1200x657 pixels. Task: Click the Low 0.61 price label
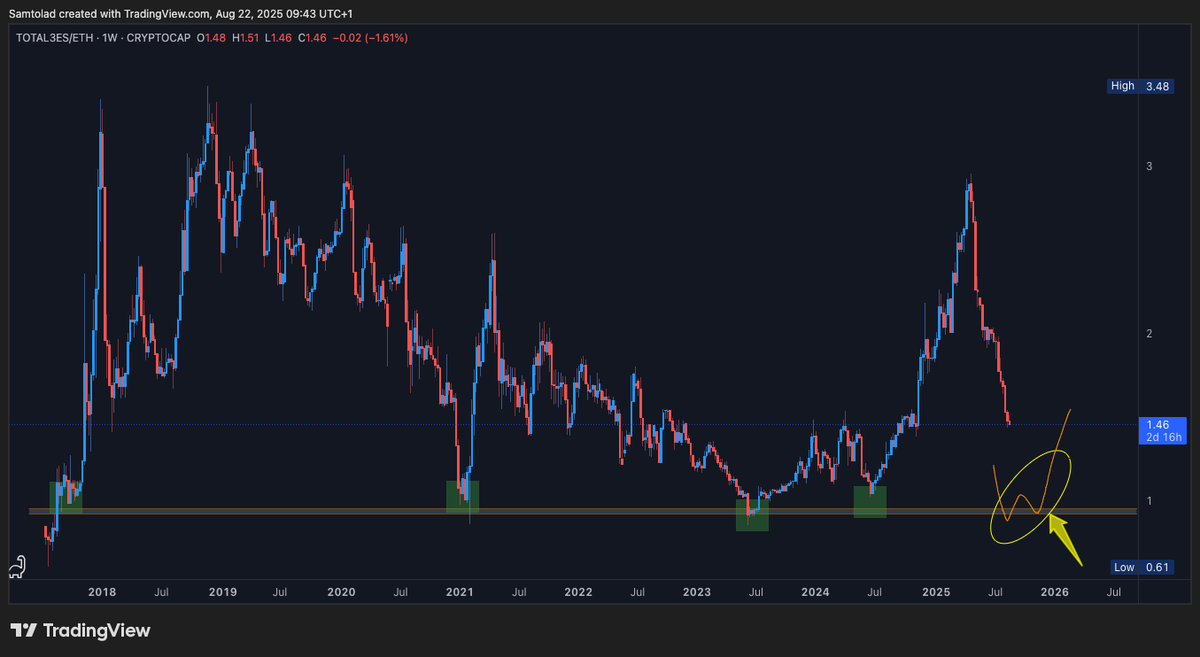pyautogui.click(x=1141, y=567)
